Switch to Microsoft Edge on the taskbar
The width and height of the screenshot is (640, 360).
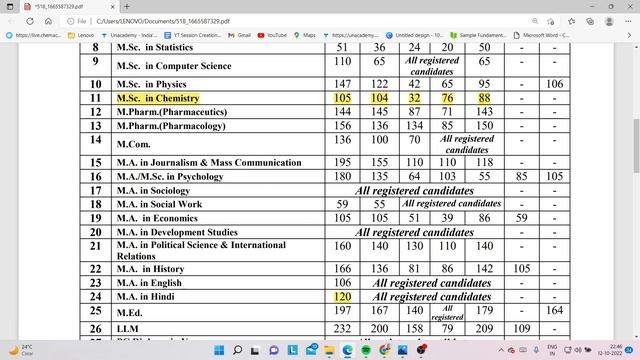pyautogui.click(x=347, y=350)
